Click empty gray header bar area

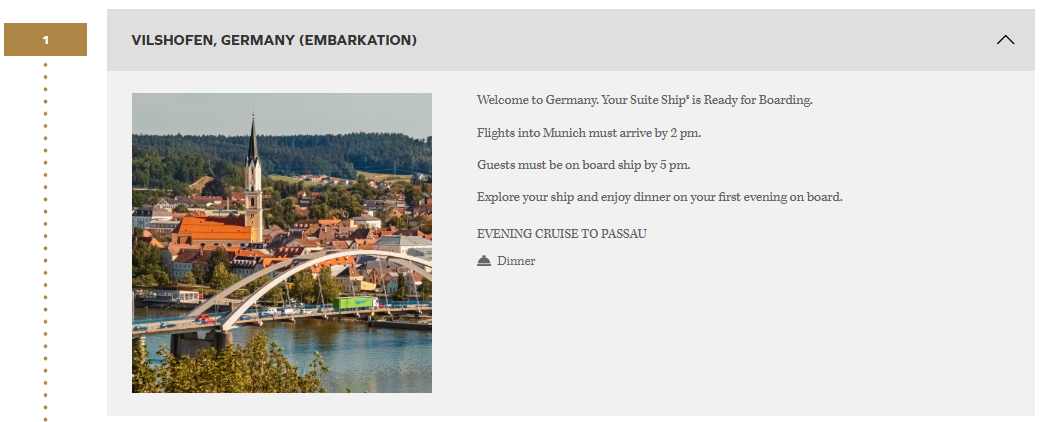700,40
